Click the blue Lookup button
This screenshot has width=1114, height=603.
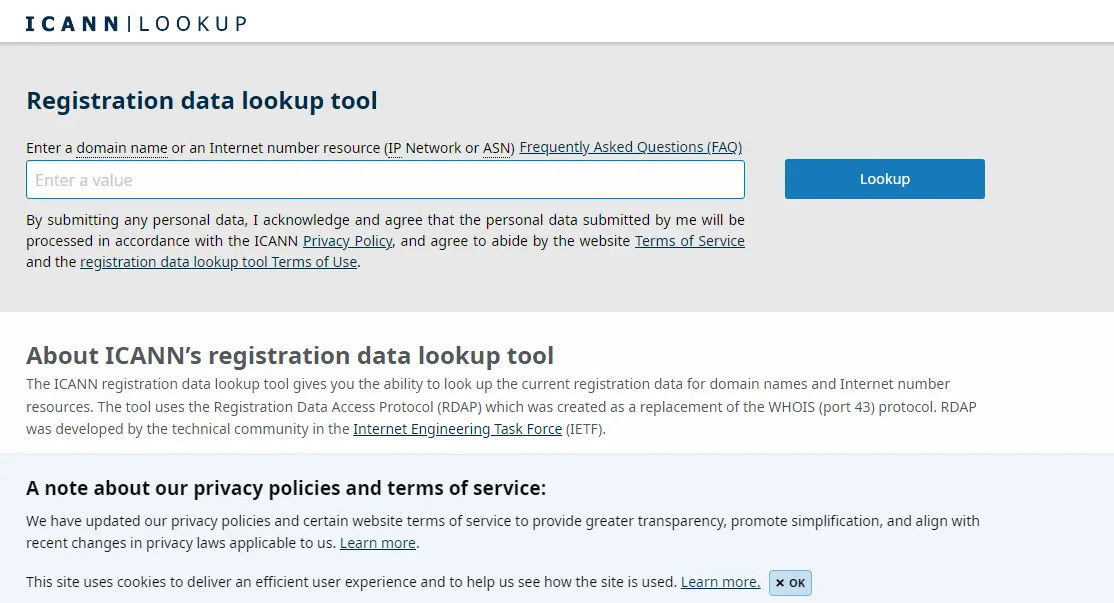[x=885, y=179]
